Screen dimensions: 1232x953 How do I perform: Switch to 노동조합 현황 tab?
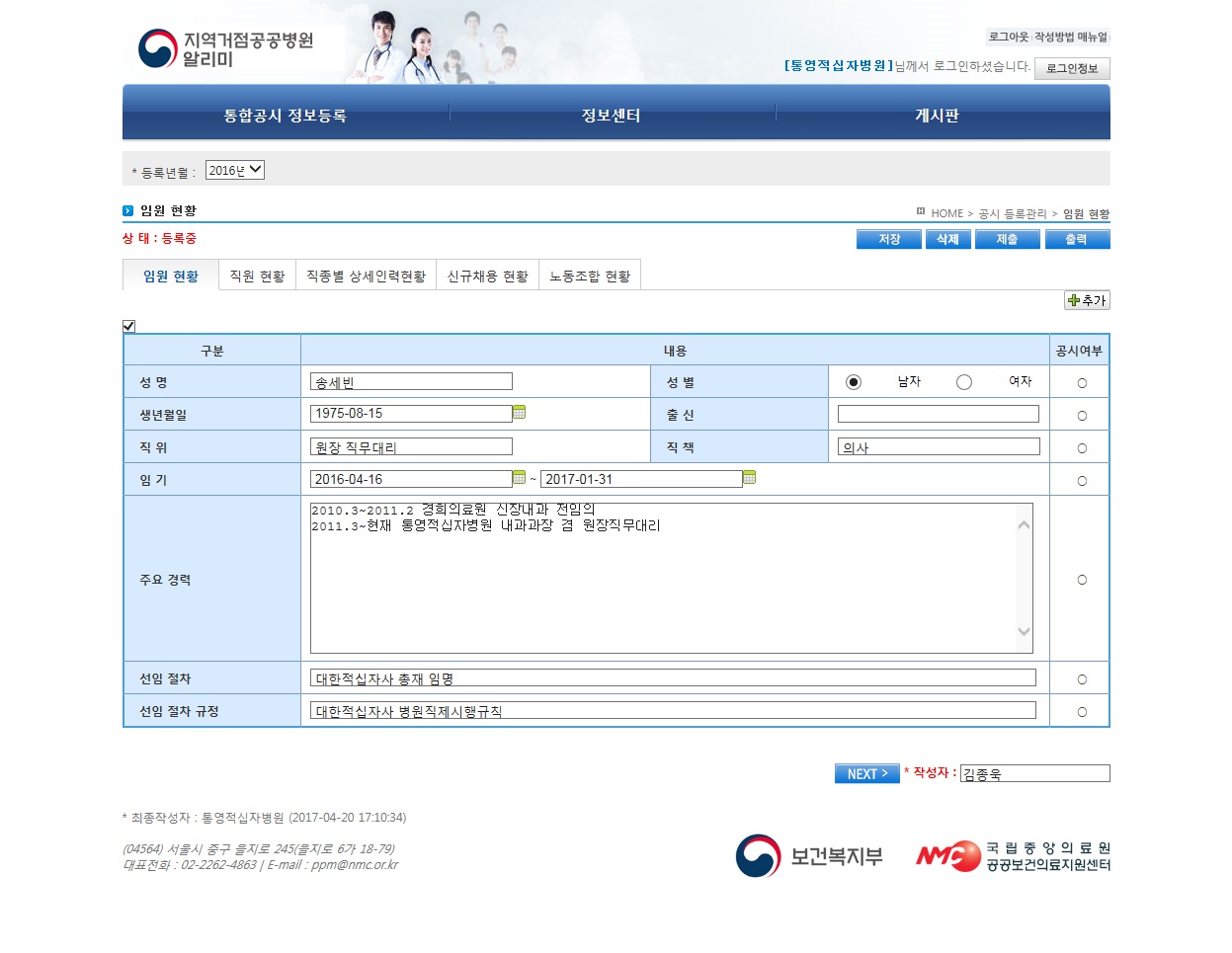click(590, 277)
